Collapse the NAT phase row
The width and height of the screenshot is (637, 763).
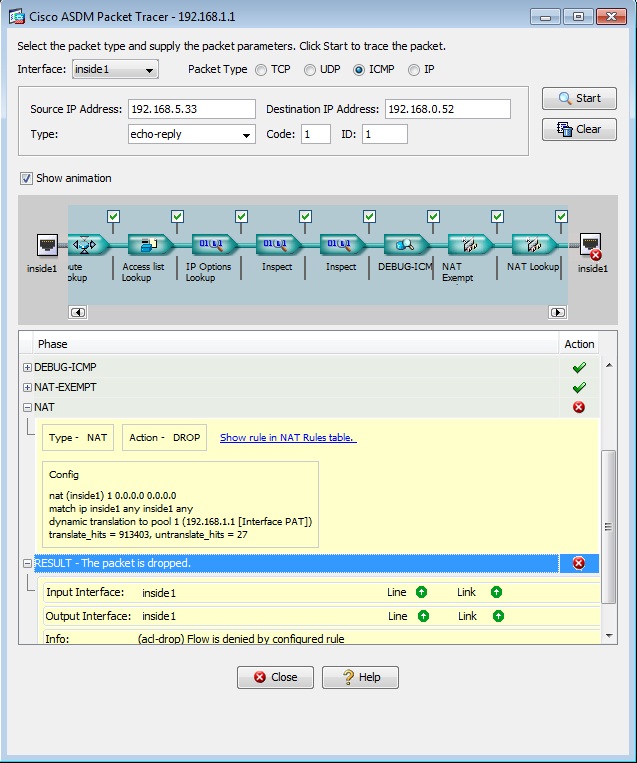[x=27, y=407]
